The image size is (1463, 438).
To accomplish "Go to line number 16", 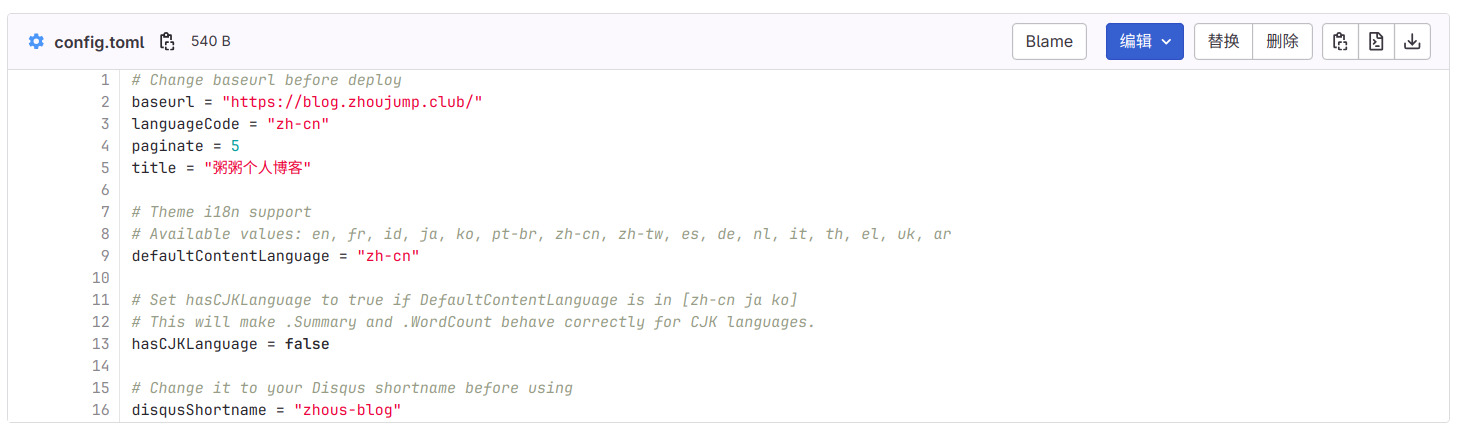I will [101, 410].
